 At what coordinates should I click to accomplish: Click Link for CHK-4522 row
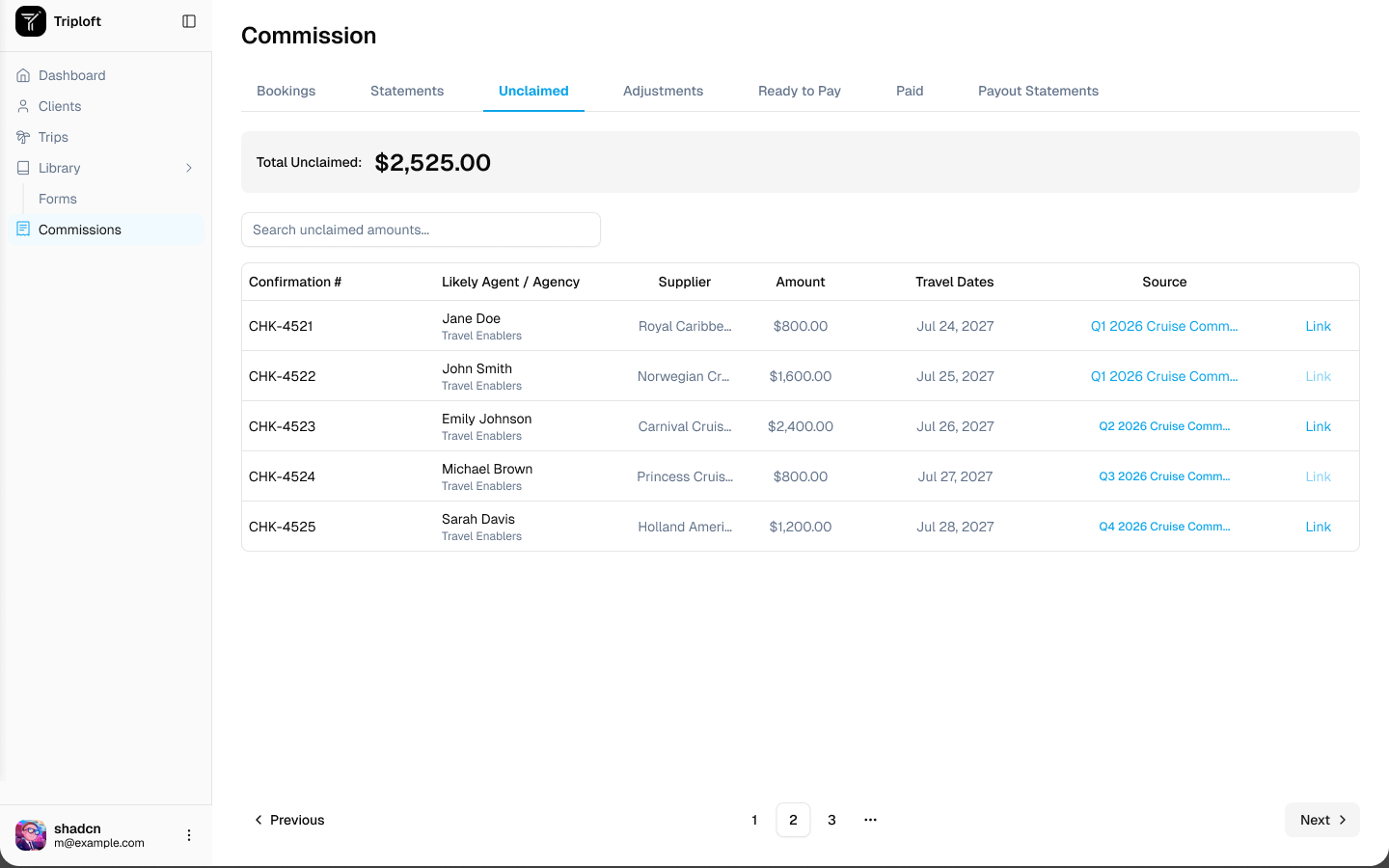pos(1318,376)
